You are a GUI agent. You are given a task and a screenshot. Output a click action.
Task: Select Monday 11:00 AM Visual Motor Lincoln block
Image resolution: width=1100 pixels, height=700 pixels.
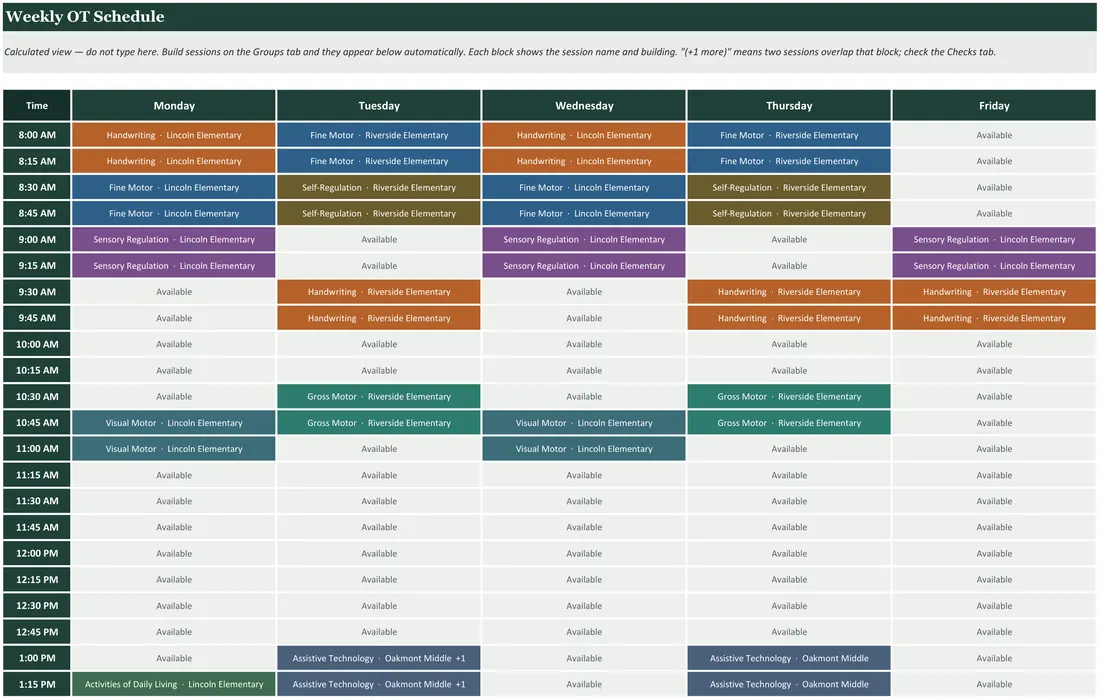[x=174, y=449]
